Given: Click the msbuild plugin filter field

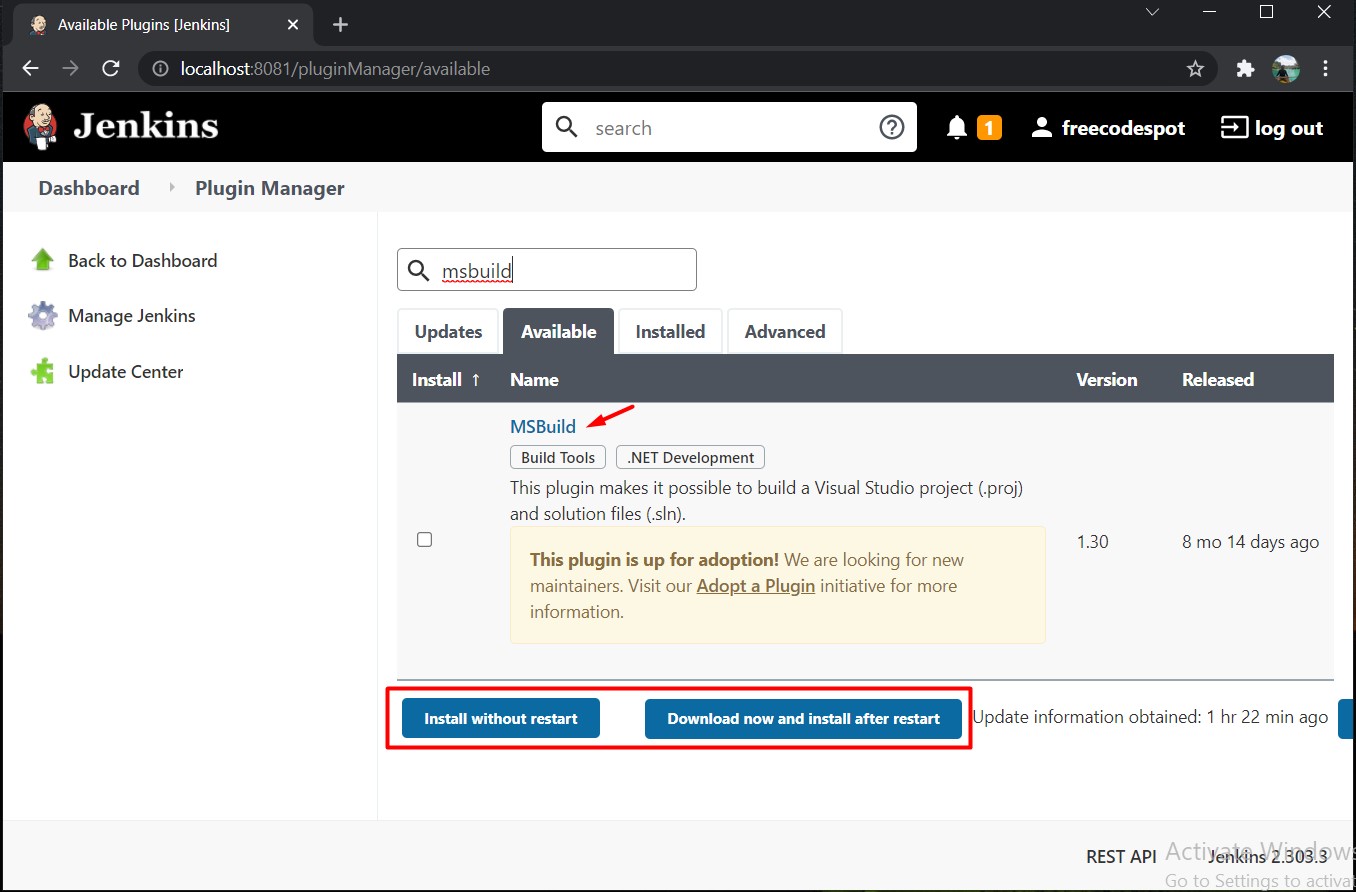Looking at the screenshot, I should [x=547, y=270].
